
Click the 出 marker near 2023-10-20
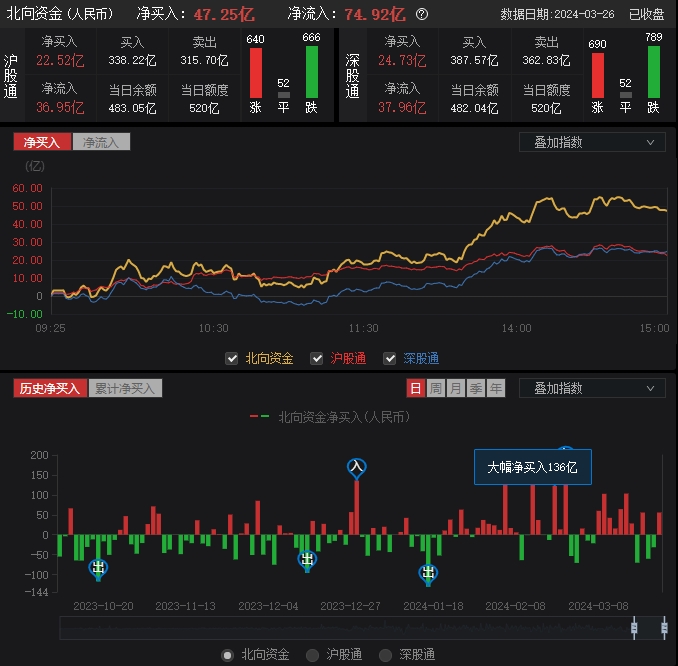pos(98,568)
